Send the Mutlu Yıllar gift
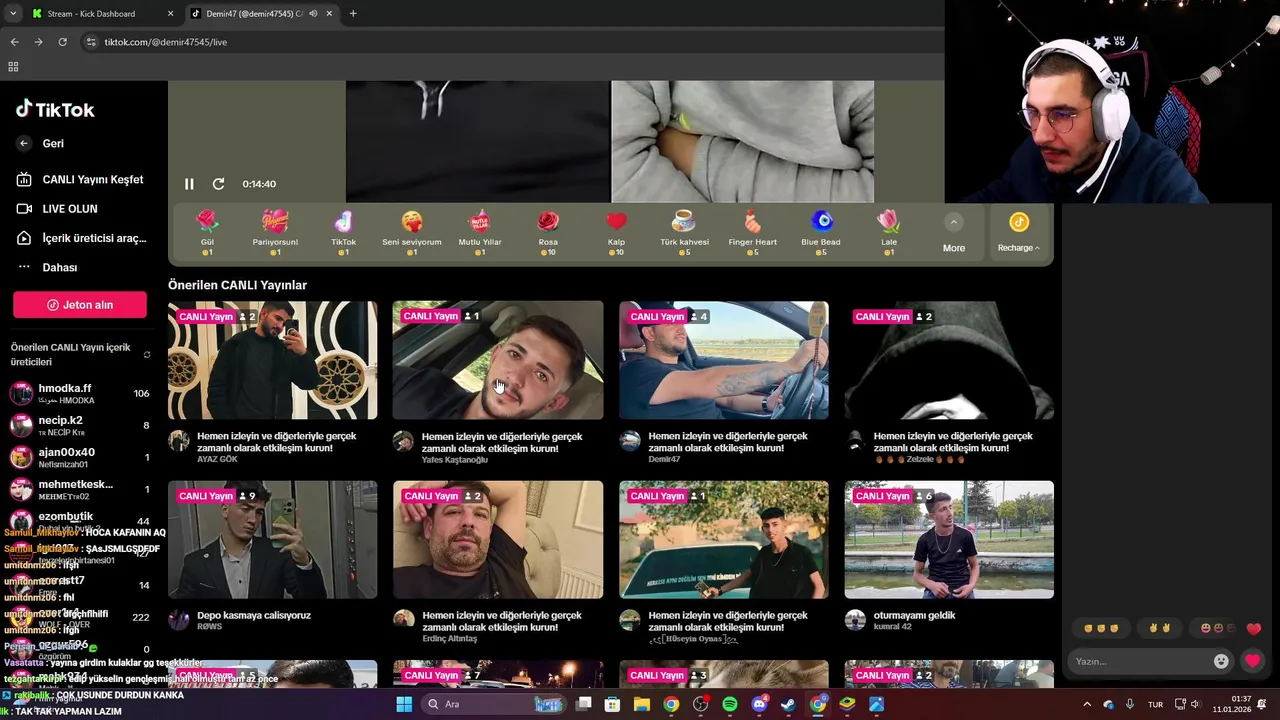The width and height of the screenshot is (1280, 720). (480, 233)
